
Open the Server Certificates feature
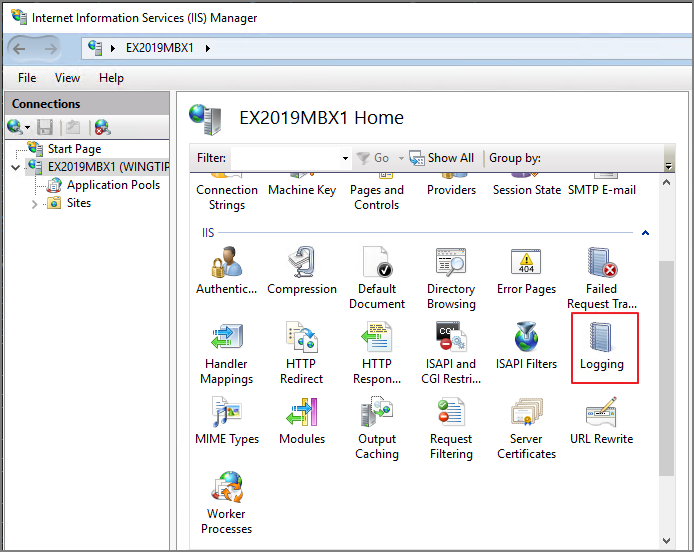[x=526, y=428]
